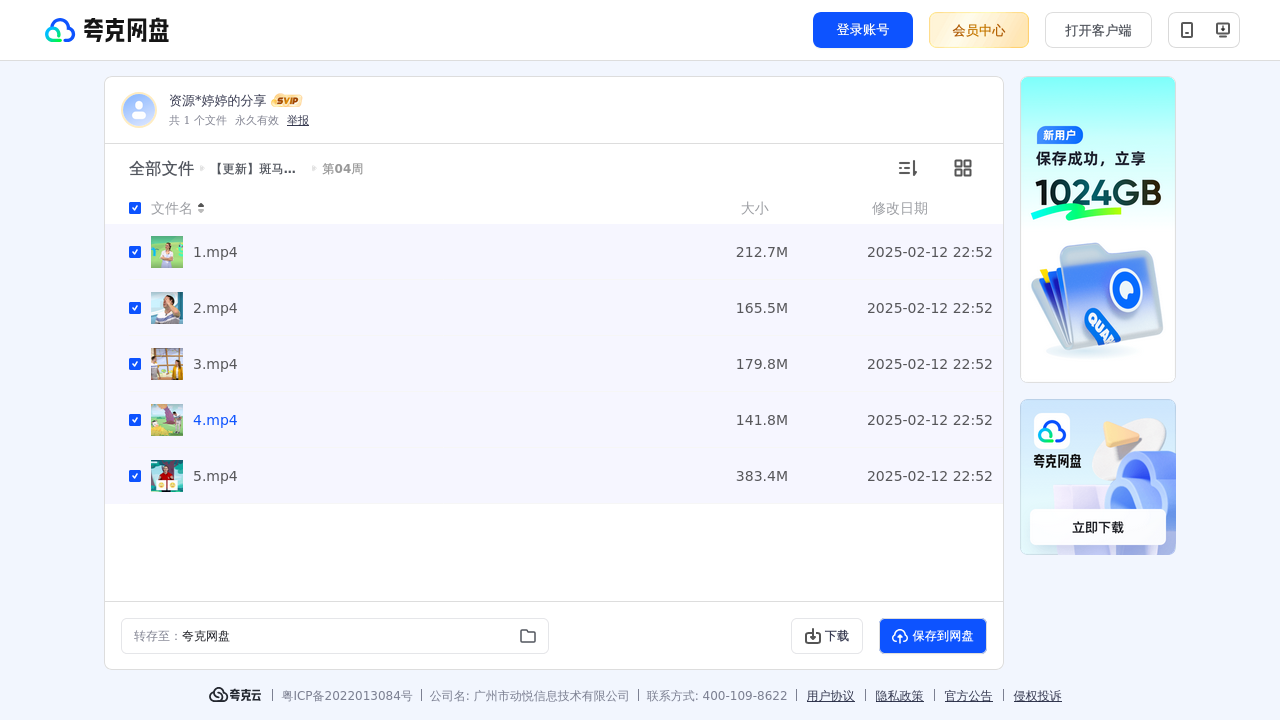Viewport: 1280px width, 720px height.
Task: Click the sharer name 资源*婷婷的分享
Action: tap(218, 101)
